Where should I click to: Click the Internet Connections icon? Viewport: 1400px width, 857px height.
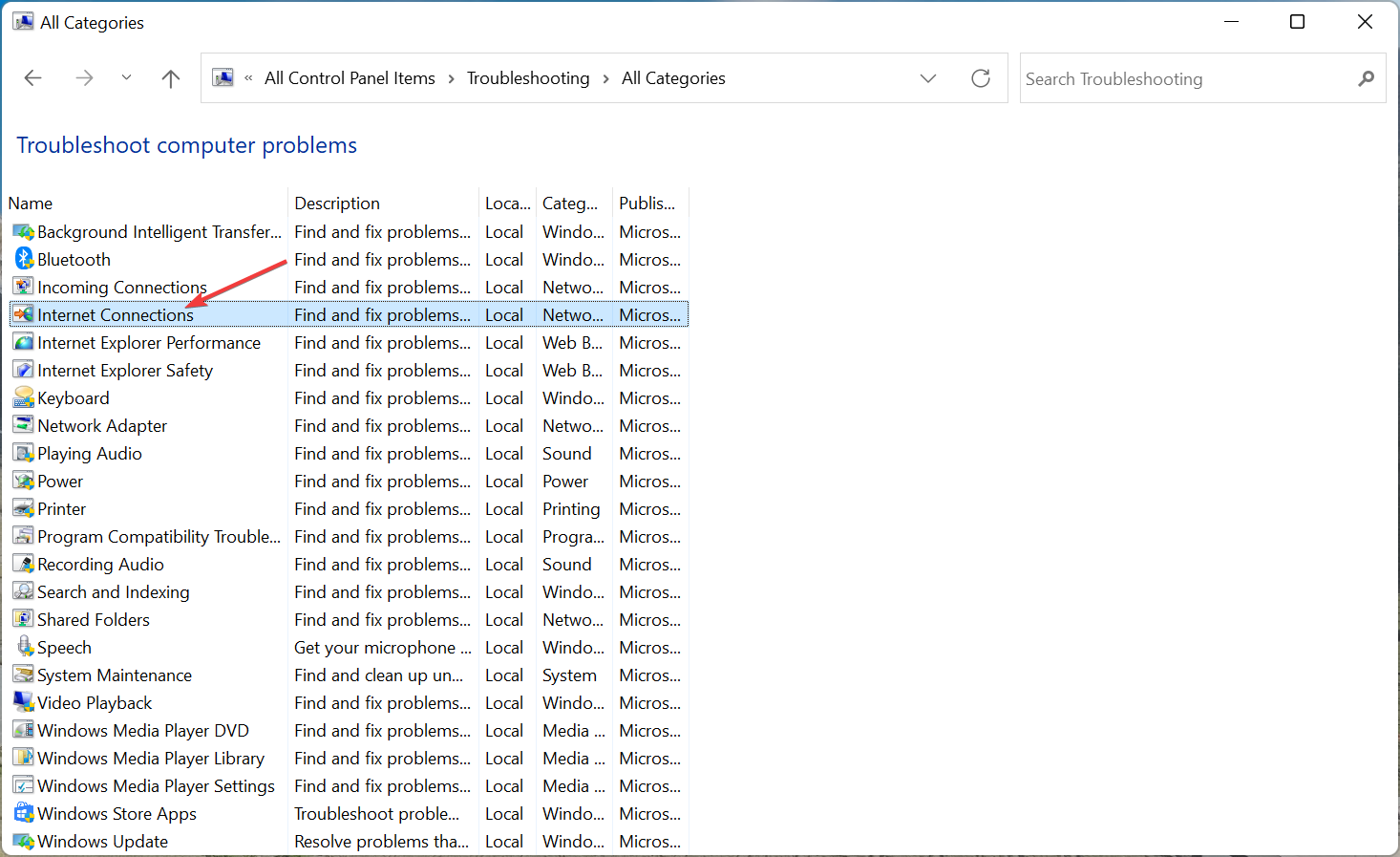(x=23, y=315)
